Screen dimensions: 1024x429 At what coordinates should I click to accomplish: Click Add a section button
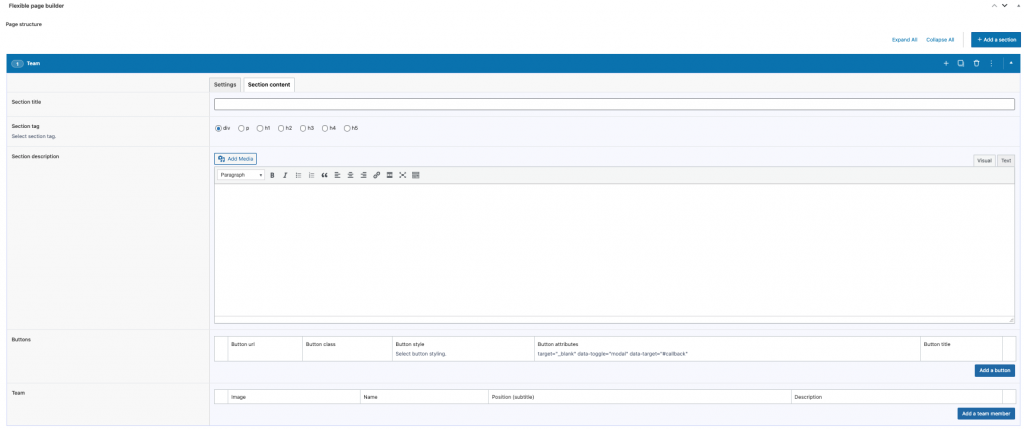point(996,40)
